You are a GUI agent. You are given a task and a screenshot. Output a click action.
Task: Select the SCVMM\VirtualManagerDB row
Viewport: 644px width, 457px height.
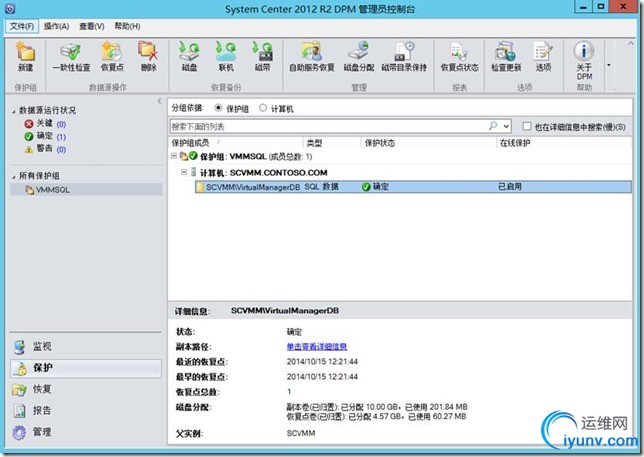pyautogui.click(x=413, y=187)
